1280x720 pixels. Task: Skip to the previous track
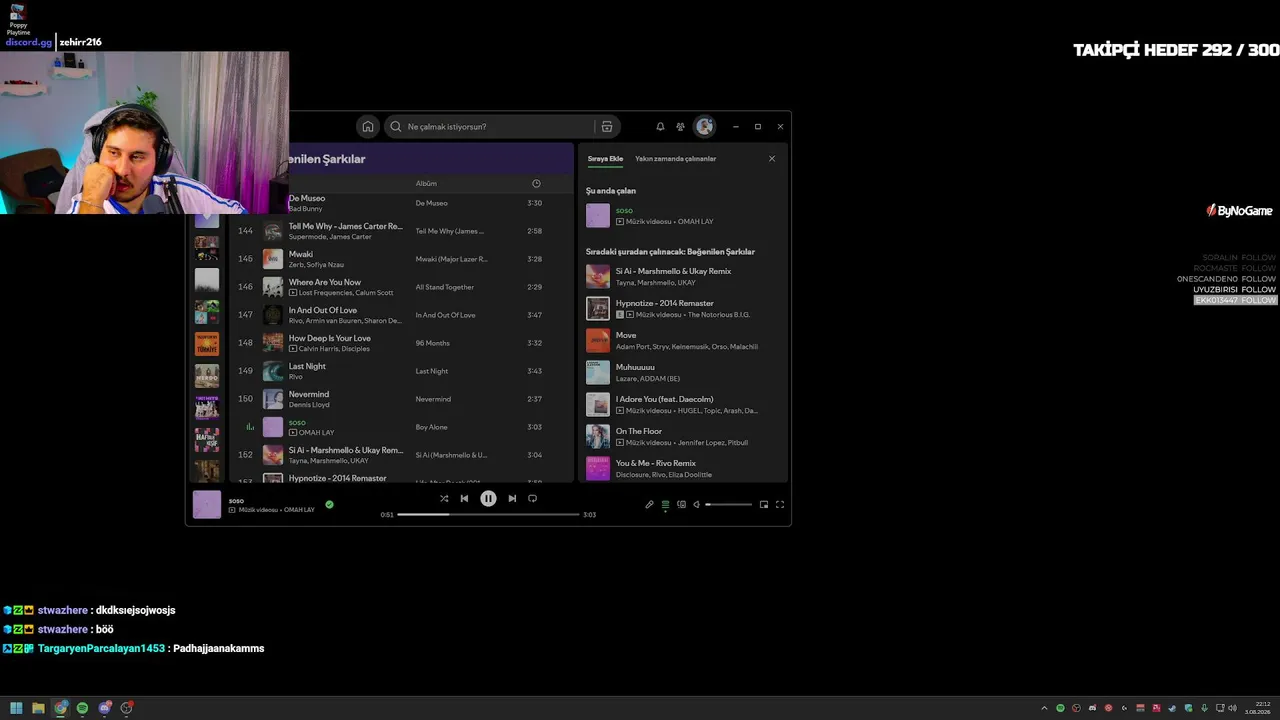point(464,498)
